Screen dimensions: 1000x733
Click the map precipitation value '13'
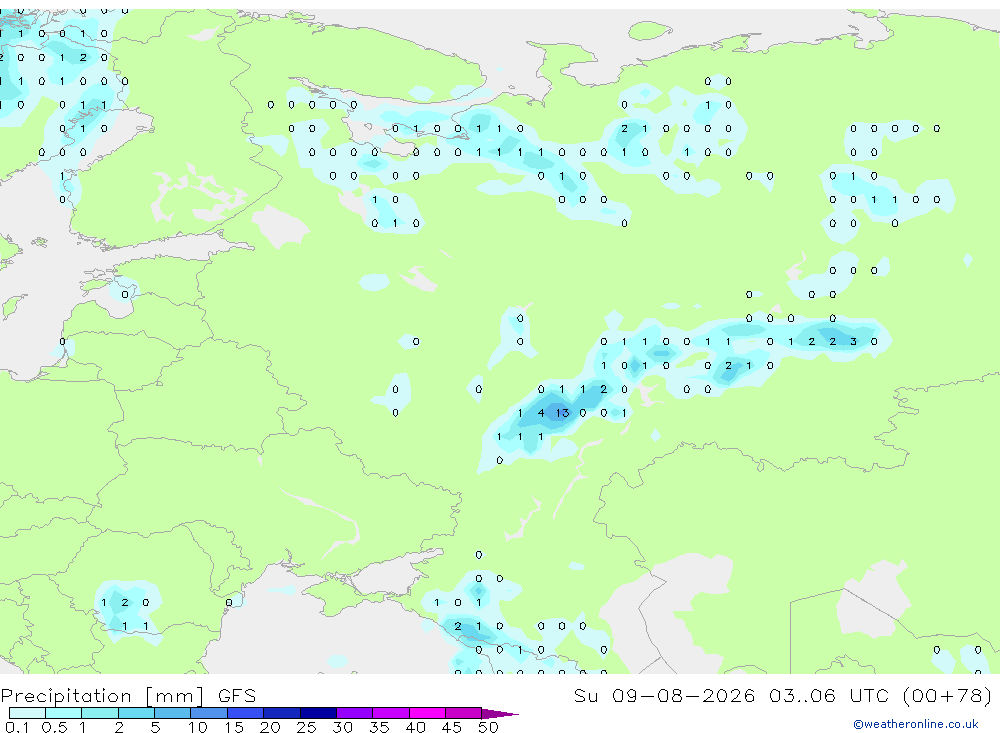pos(562,413)
